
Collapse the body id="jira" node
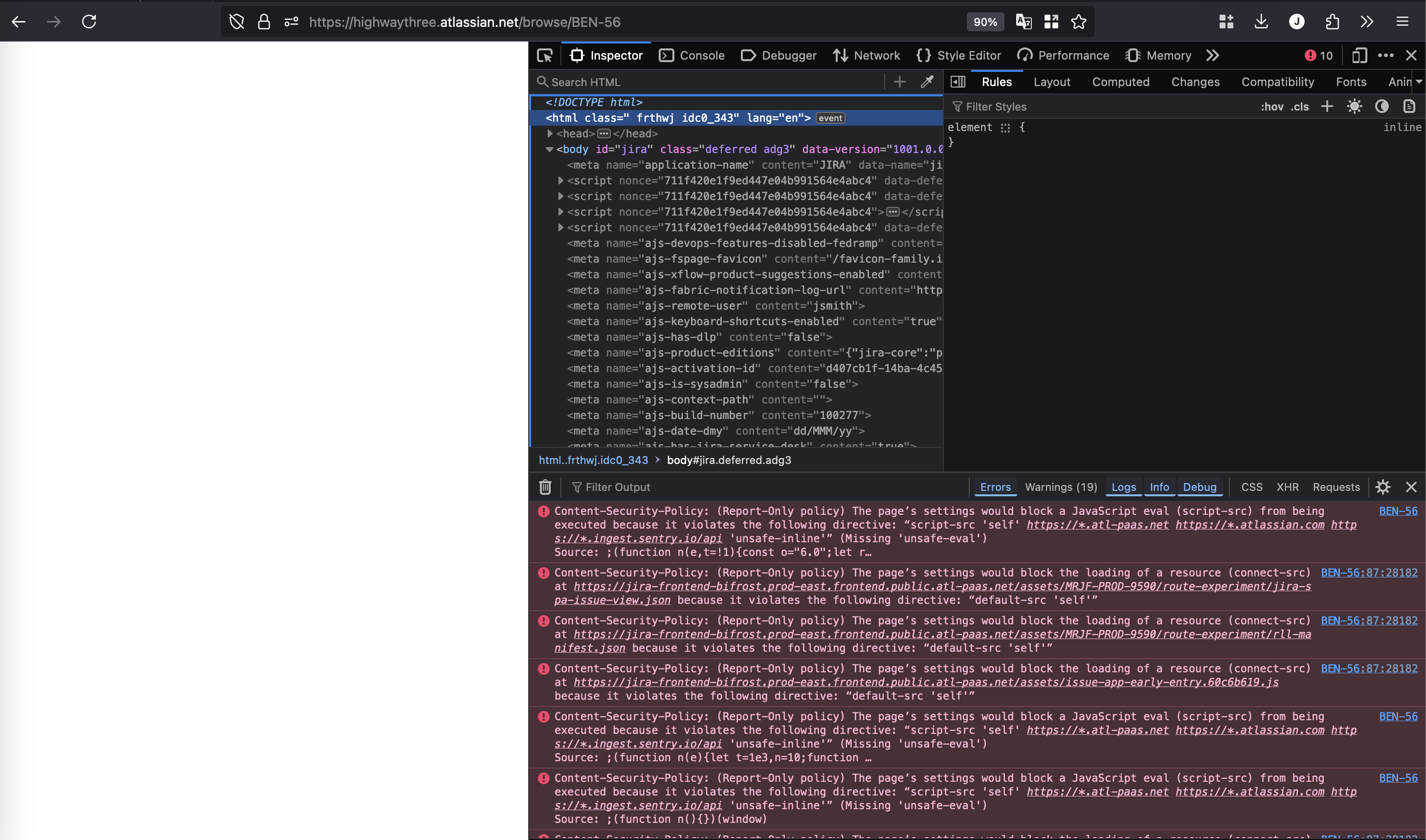click(x=550, y=150)
